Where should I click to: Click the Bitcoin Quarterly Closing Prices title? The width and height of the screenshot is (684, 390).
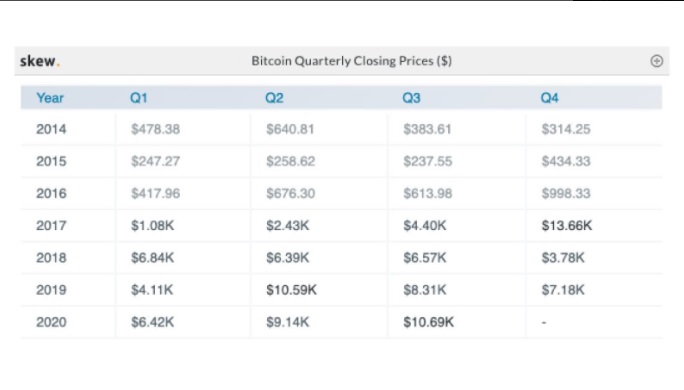click(x=352, y=61)
